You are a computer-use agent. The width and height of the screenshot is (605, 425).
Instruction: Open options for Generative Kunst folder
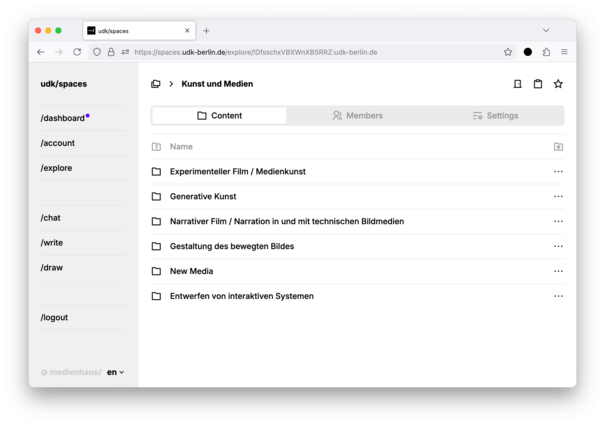pyautogui.click(x=558, y=196)
